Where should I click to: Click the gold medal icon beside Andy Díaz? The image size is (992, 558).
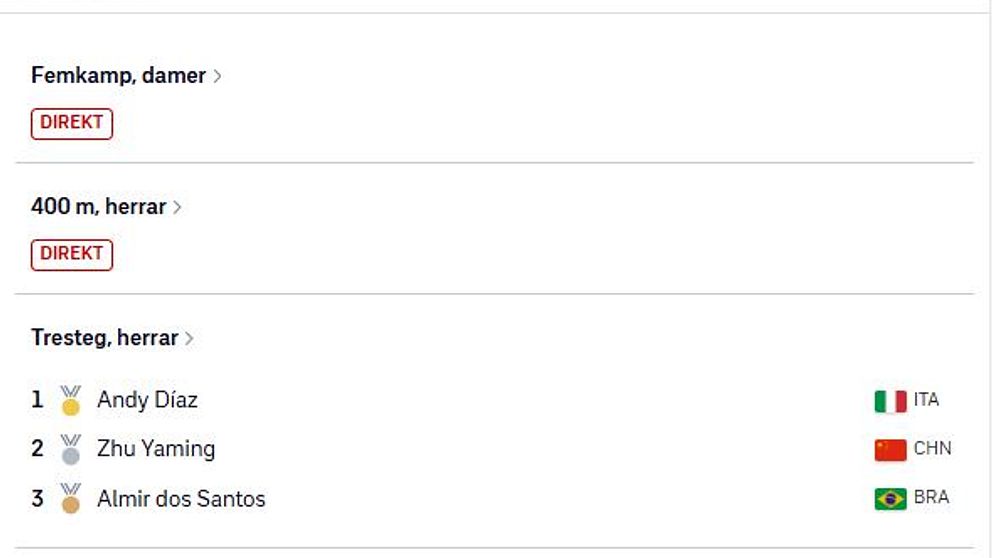[71, 400]
